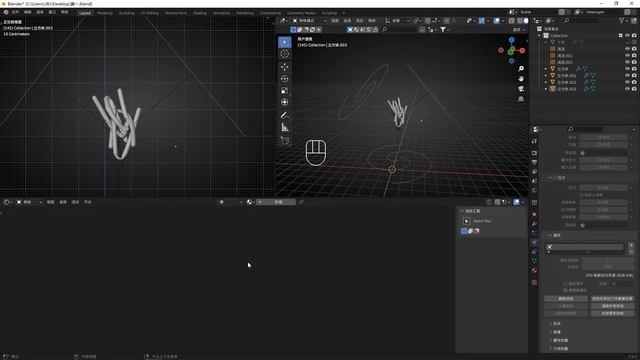Image resolution: width=640 pixels, height=360 pixels.
Task: Click the viewport zoom magnifier gizmo
Action: pos(521,69)
